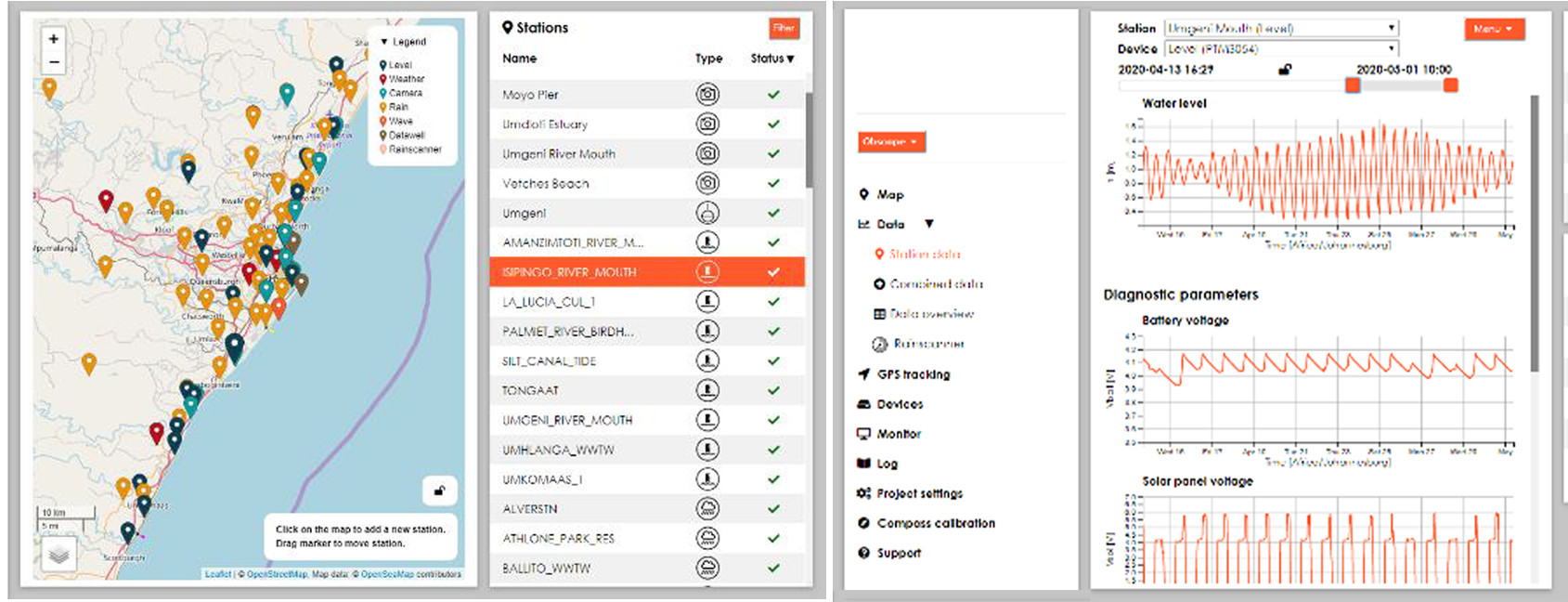Open the Station selection dropdown
The height and width of the screenshot is (602, 1568).
(1280, 29)
